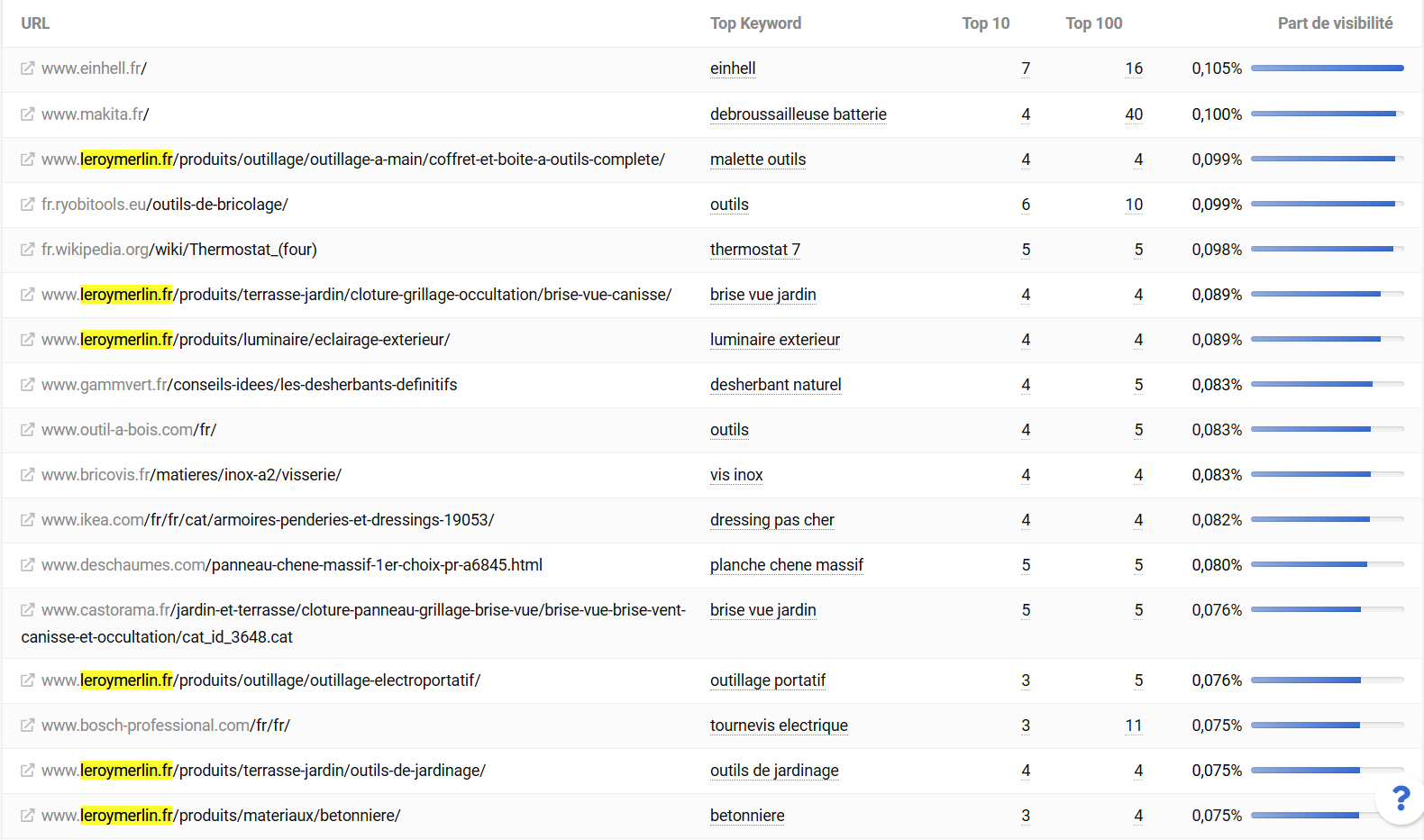Open the help question mark button
1424x840 pixels.
tap(1401, 798)
